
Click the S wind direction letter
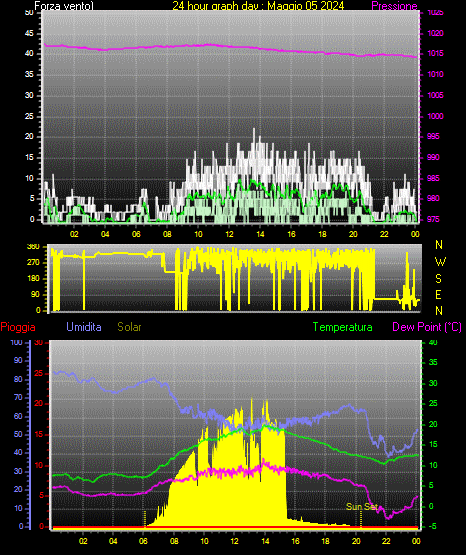click(x=438, y=279)
